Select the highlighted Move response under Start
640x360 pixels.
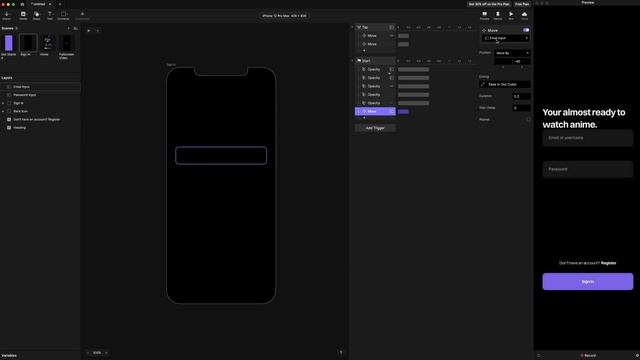point(375,111)
